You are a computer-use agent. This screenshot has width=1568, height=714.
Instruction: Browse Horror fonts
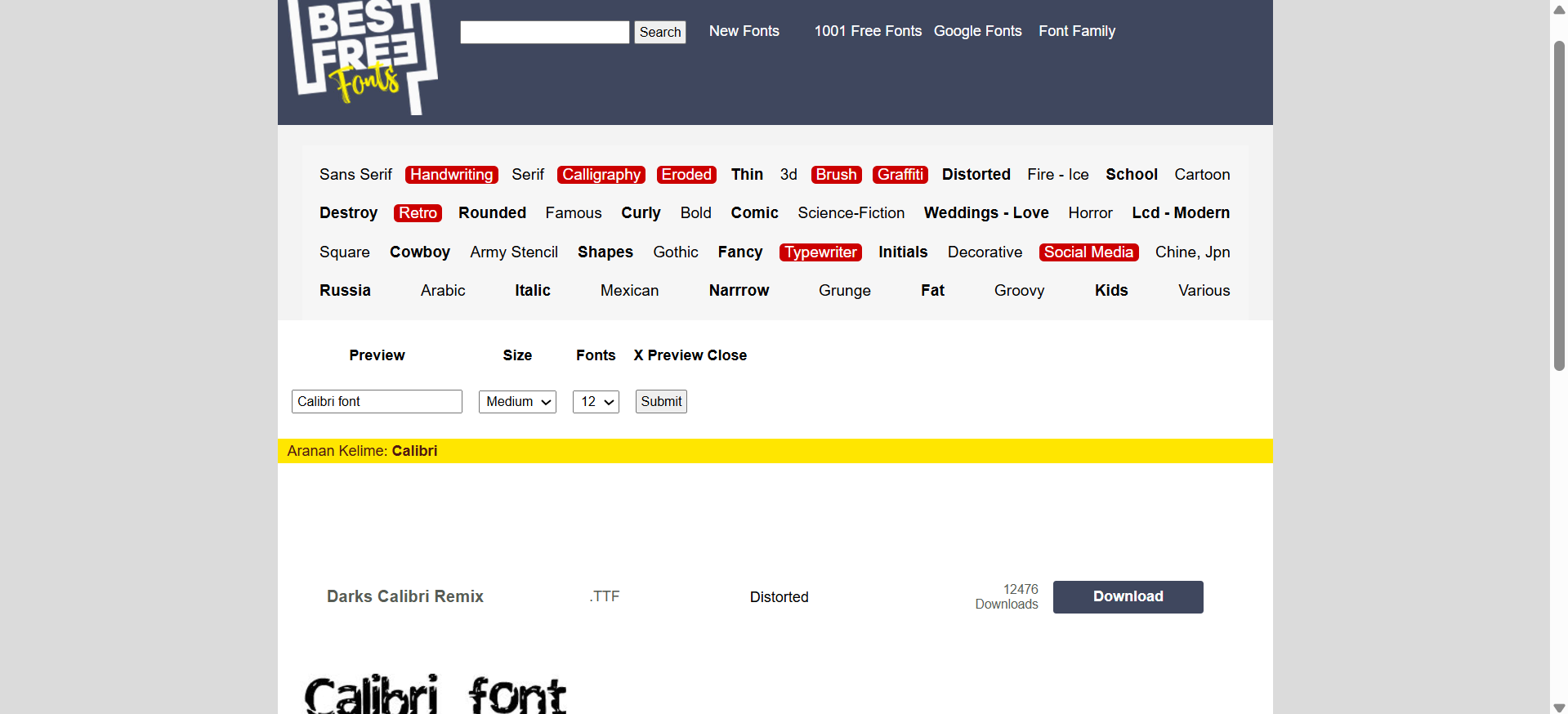(1091, 213)
